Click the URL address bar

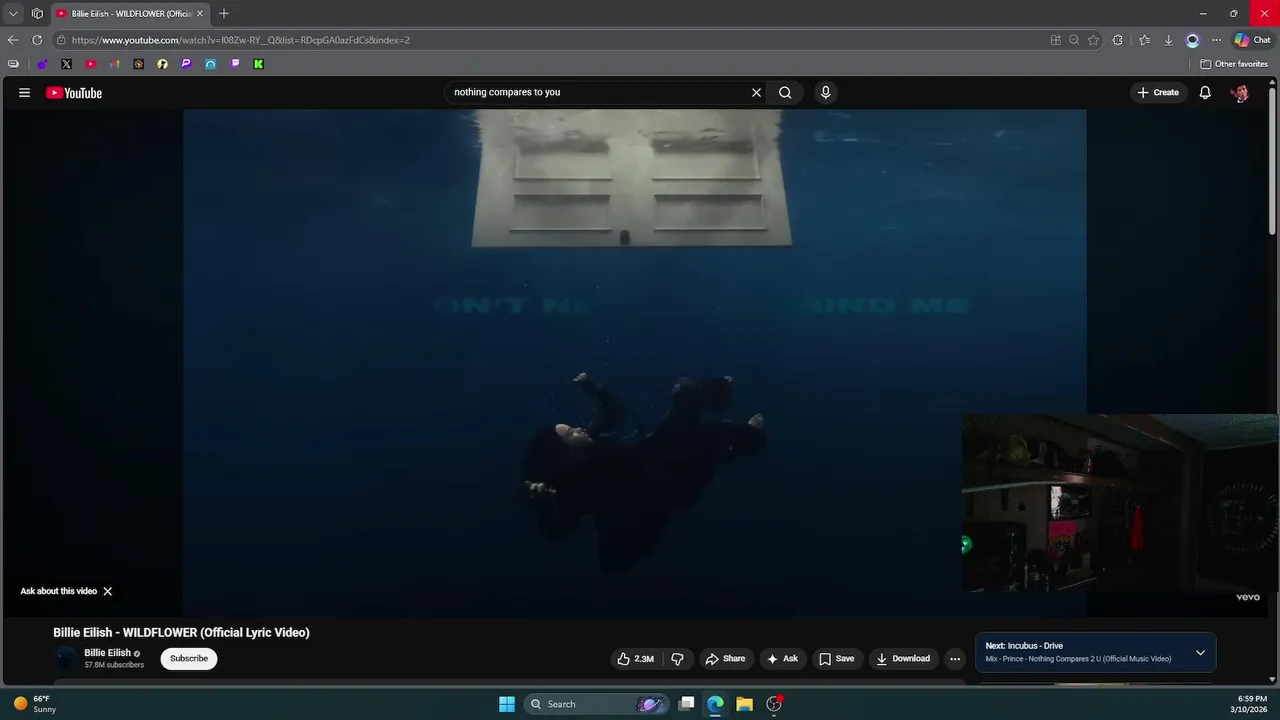pos(555,40)
